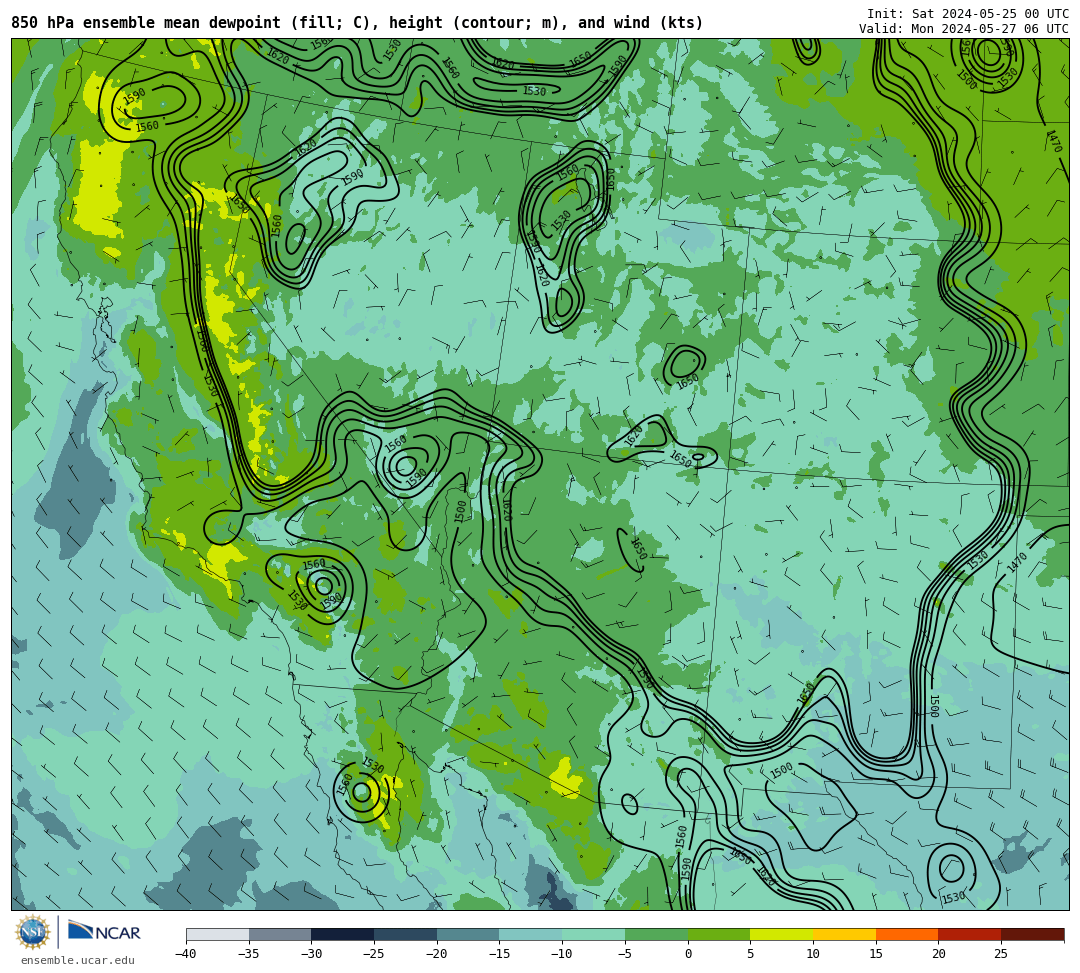The image size is (1080, 973).
Task: Click the -20 colorbar tick label
Action: click(x=437, y=954)
